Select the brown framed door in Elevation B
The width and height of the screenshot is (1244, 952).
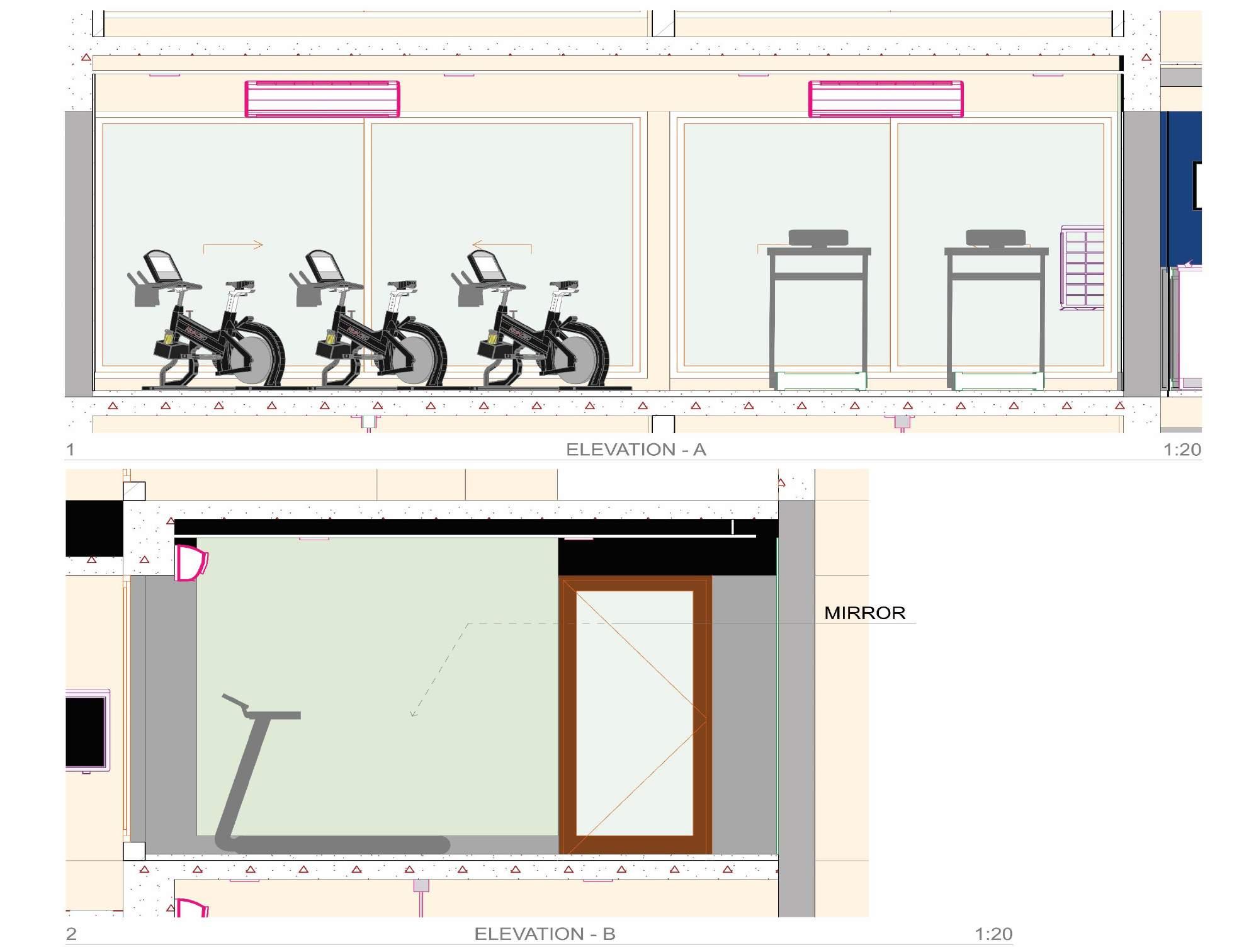coord(635,715)
